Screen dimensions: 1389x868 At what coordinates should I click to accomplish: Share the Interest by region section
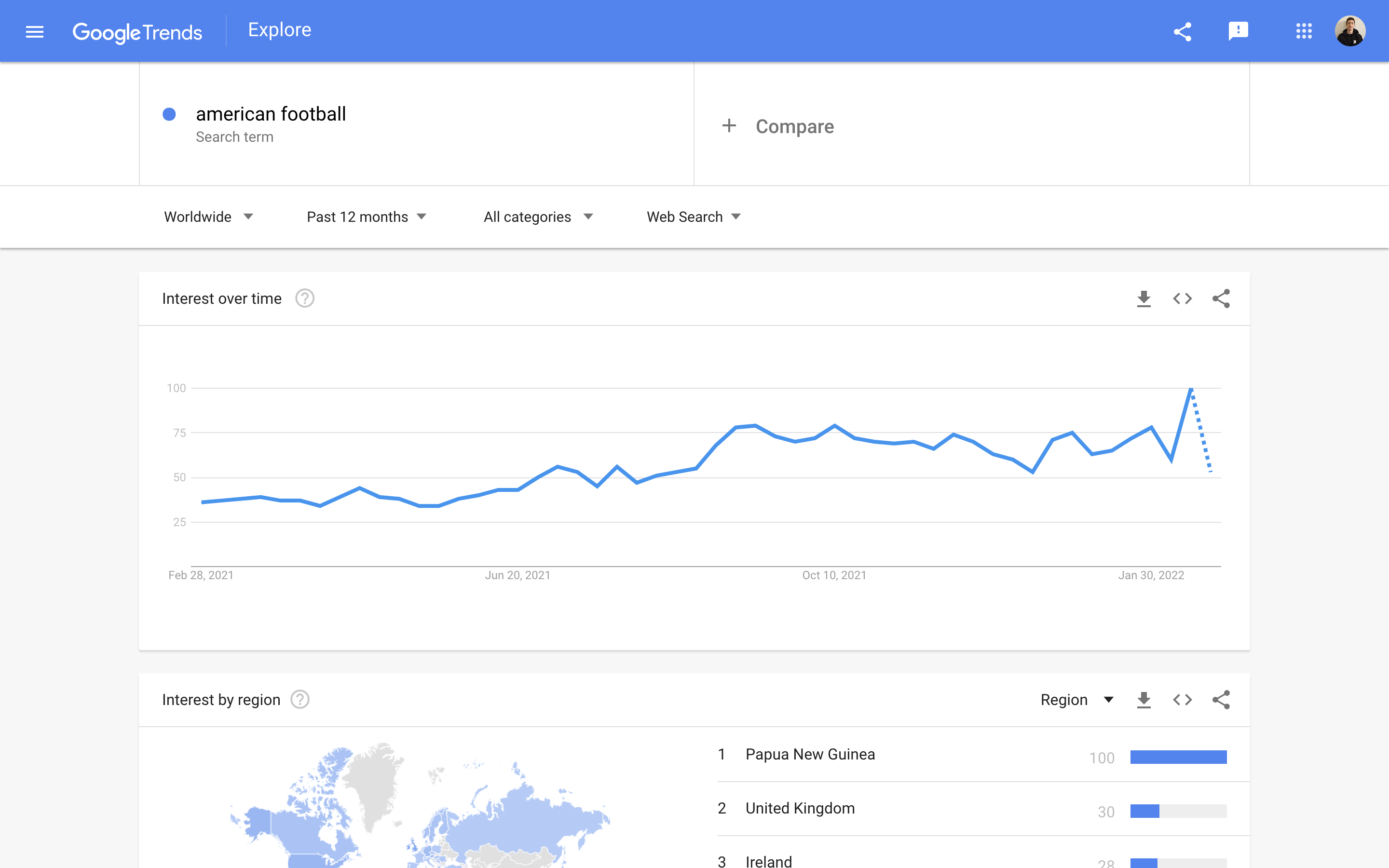1221,700
